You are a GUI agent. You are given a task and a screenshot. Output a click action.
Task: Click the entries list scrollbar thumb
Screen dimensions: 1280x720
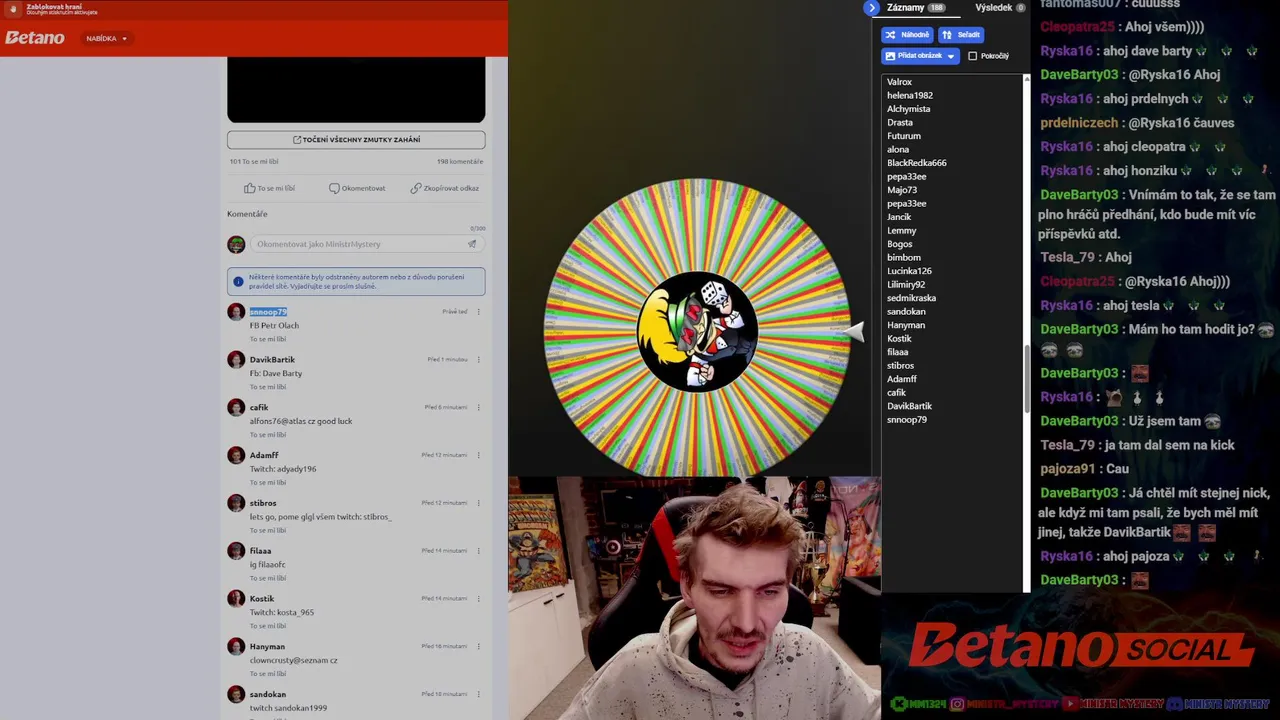point(1026,378)
